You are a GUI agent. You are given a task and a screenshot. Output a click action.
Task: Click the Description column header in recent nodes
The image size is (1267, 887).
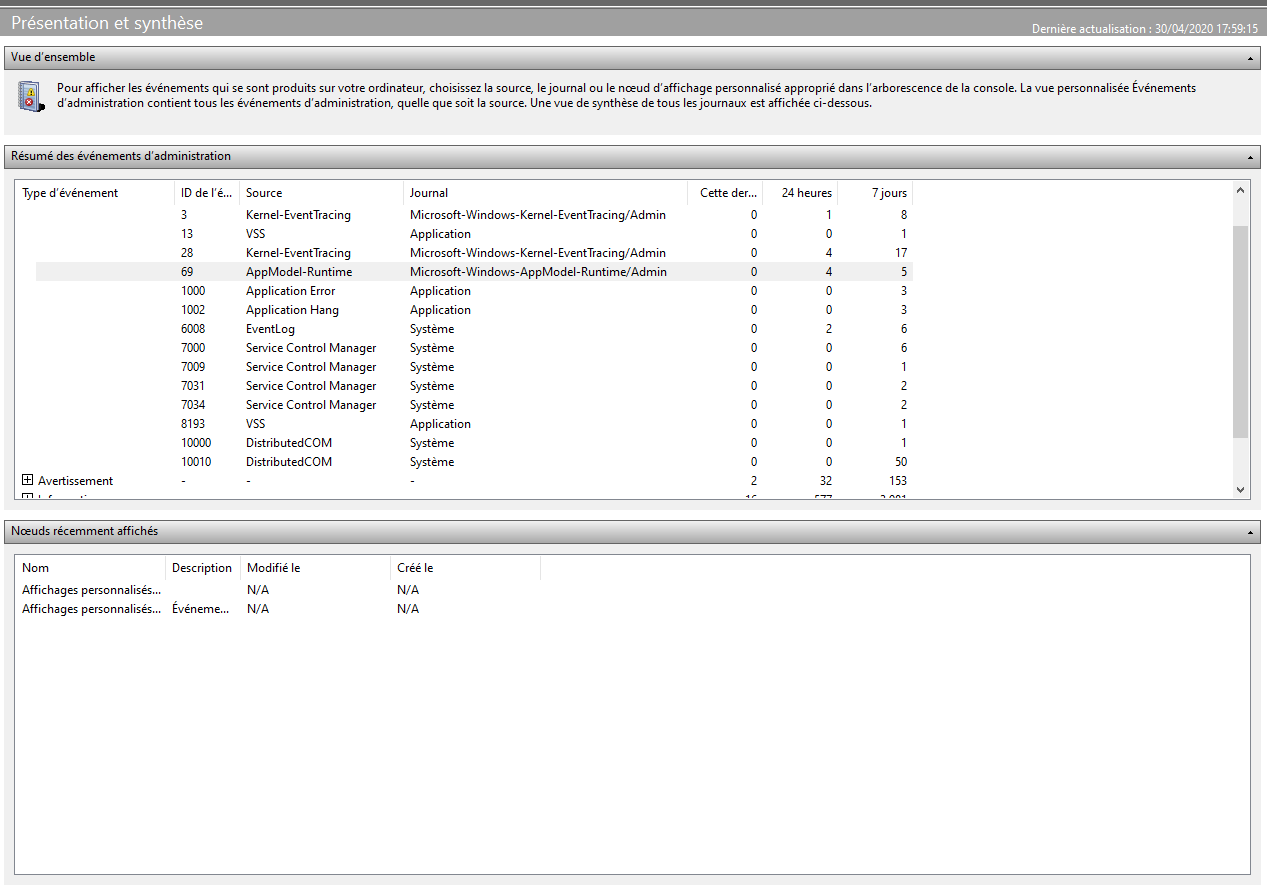click(x=203, y=568)
